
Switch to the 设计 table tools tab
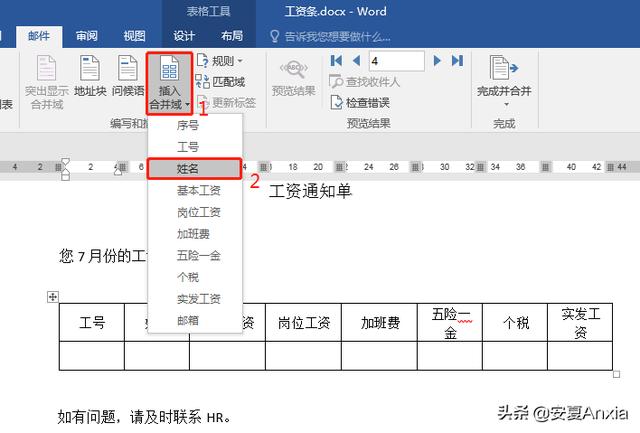point(184,36)
